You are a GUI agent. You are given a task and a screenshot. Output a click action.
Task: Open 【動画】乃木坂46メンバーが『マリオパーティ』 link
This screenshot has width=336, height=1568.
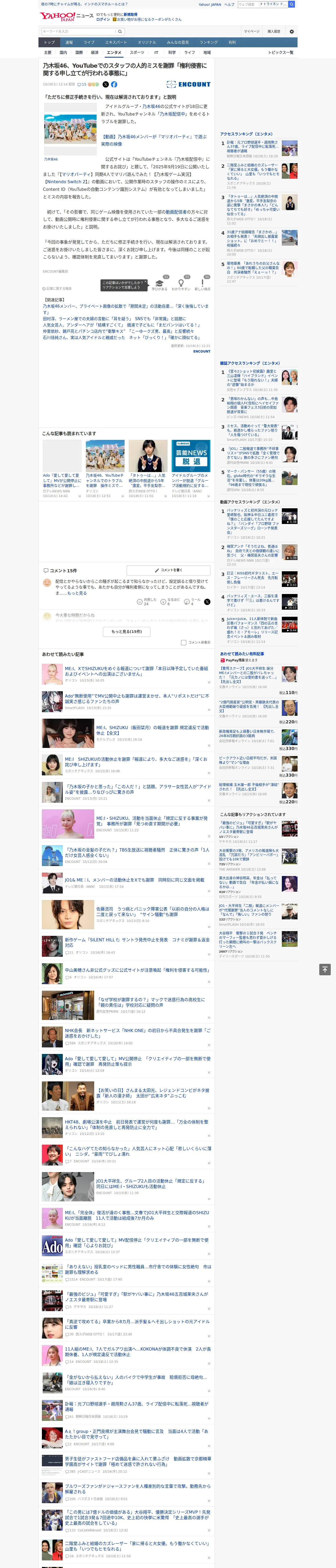[154, 141]
